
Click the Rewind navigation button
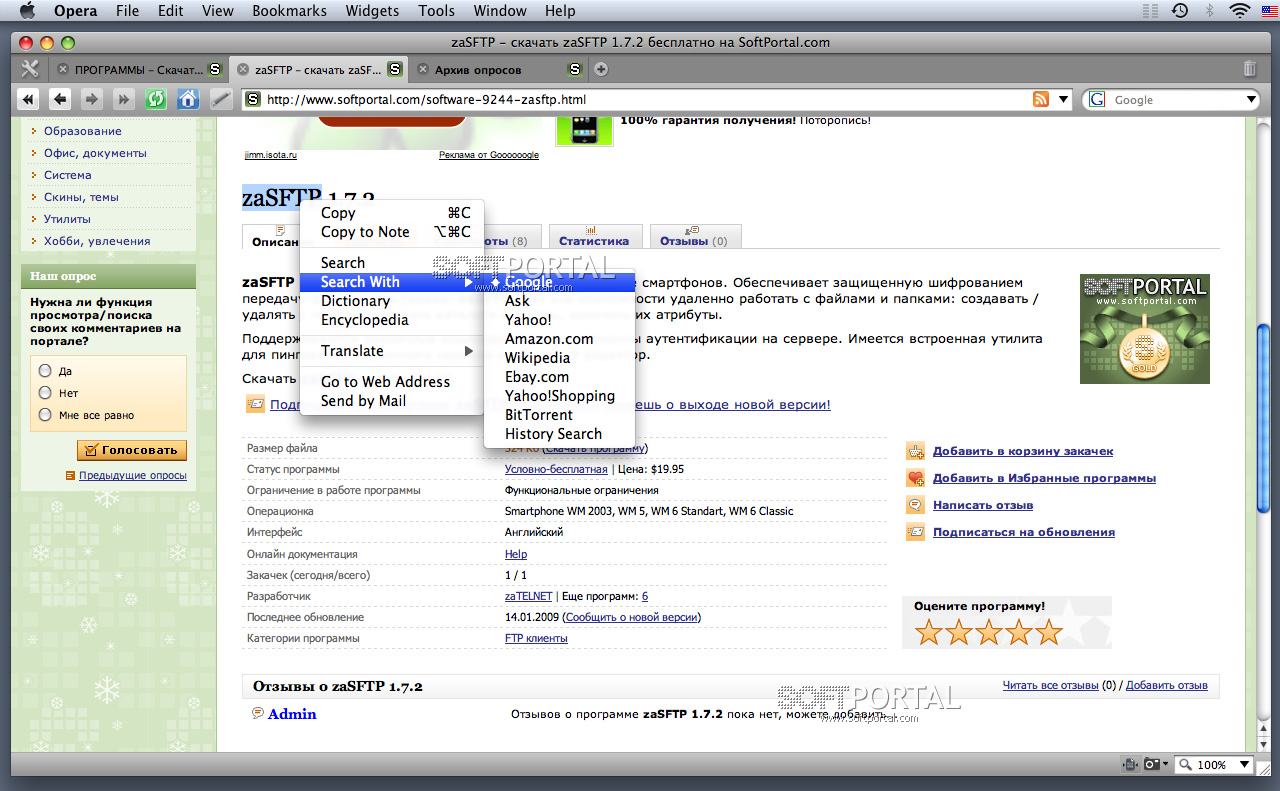[x=28, y=99]
